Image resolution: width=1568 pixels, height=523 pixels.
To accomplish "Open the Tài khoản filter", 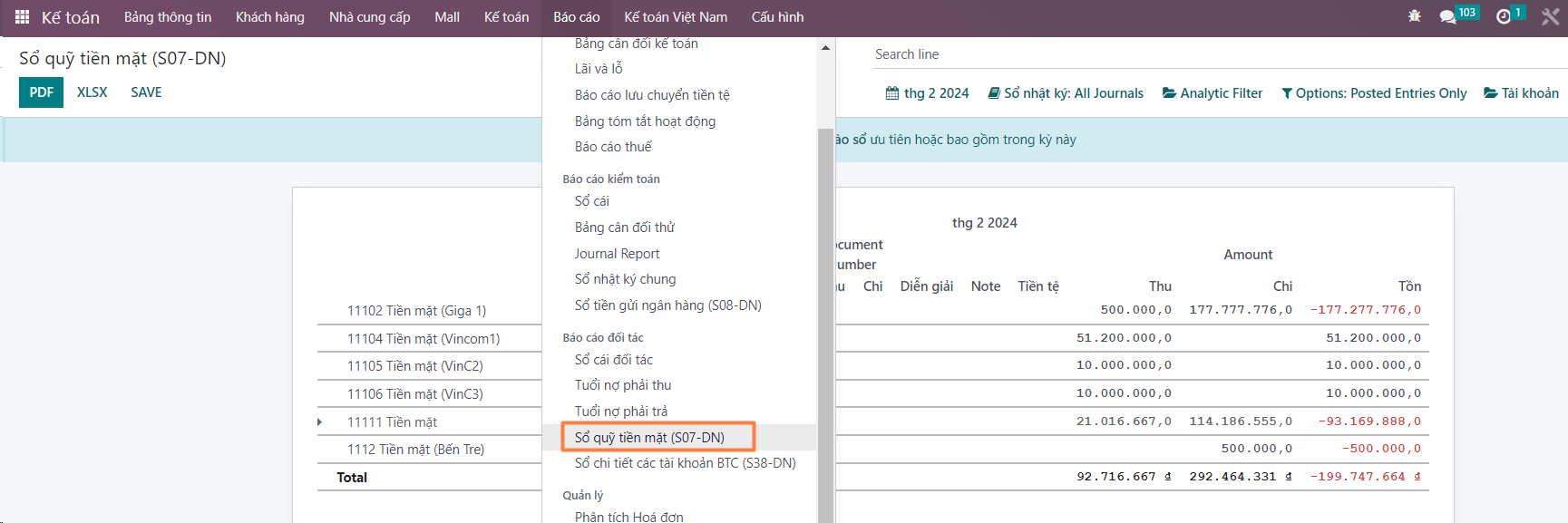I will (x=1521, y=93).
